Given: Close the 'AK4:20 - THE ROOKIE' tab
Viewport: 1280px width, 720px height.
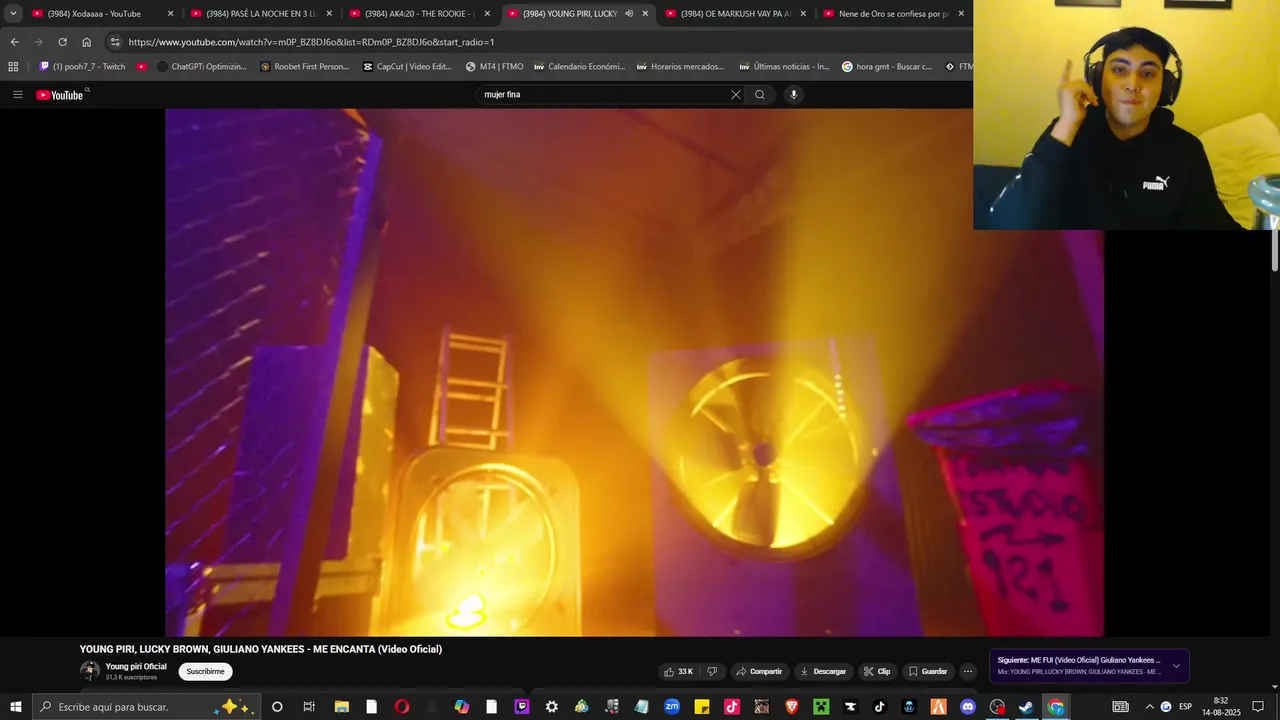Looking at the screenshot, I should (487, 14).
